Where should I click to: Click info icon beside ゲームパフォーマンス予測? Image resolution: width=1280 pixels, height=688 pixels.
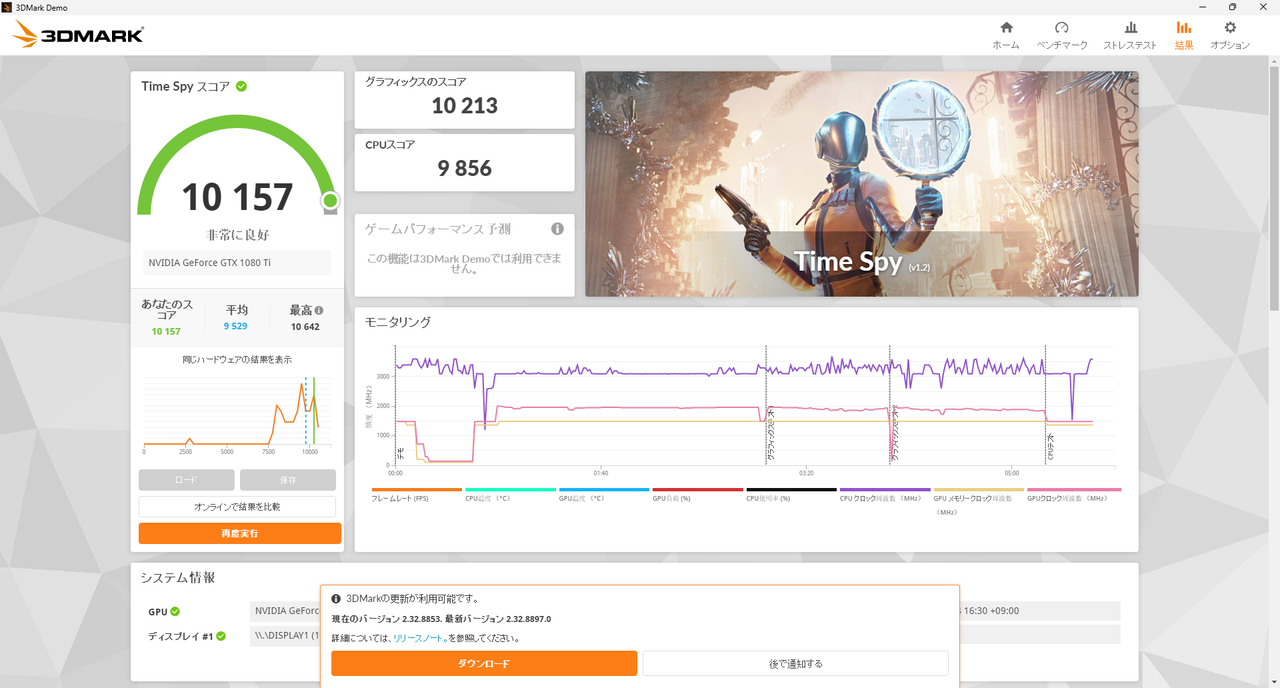[557, 229]
